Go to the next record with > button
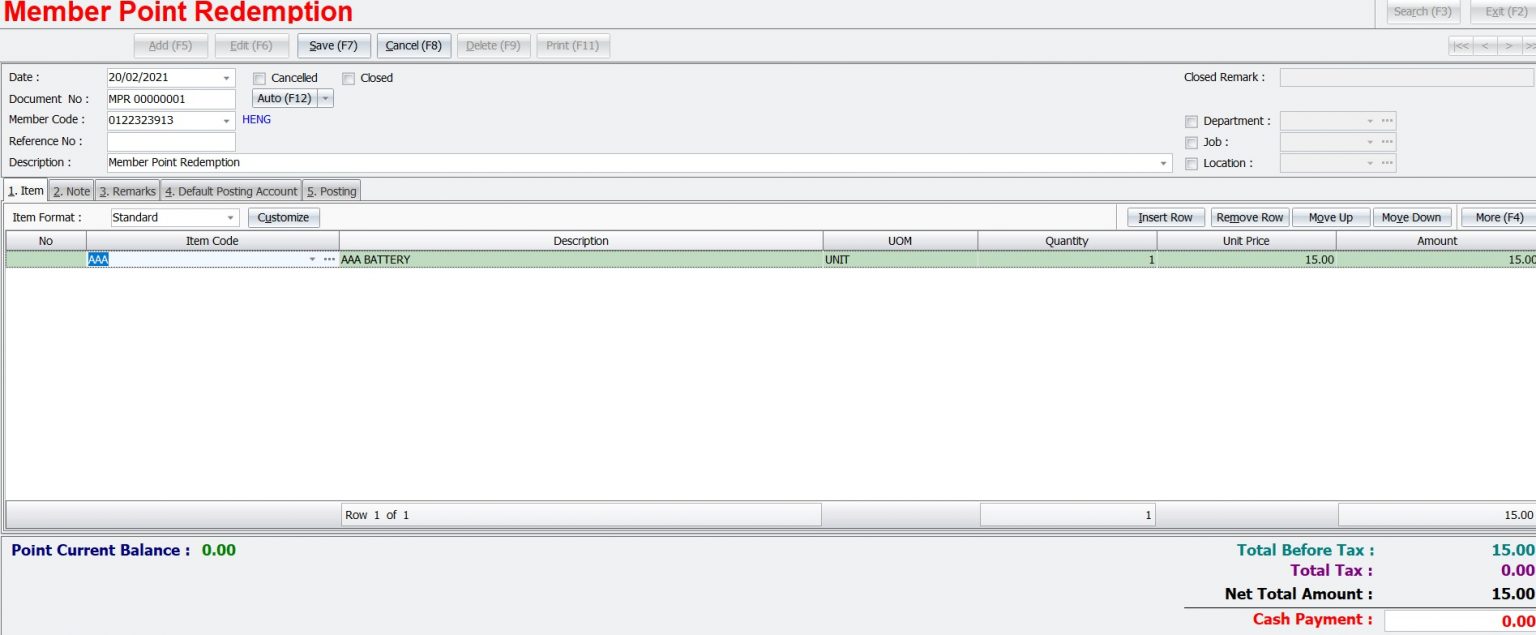 (x=1509, y=46)
